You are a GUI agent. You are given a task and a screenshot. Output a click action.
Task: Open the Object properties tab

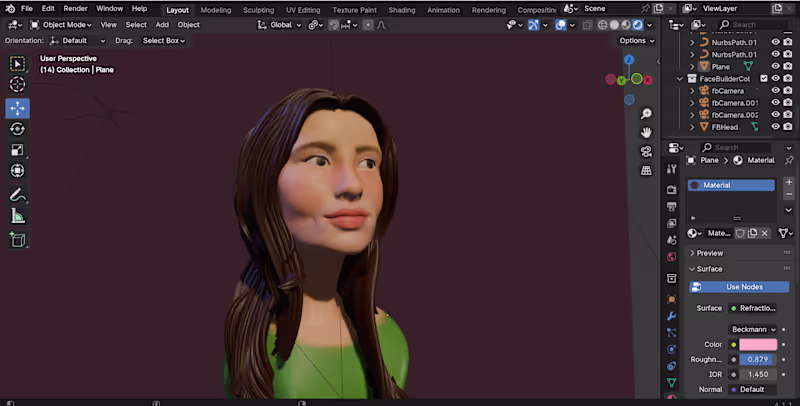(671, 299)
